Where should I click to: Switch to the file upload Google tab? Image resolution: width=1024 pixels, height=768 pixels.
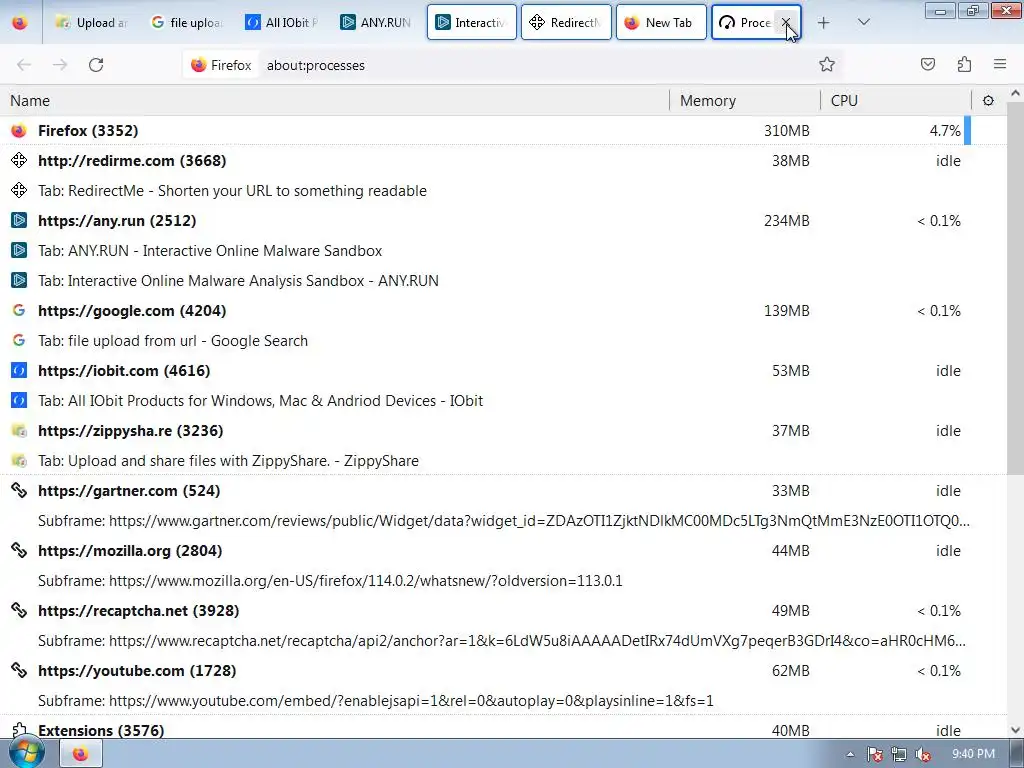click(x=186, y=22)
